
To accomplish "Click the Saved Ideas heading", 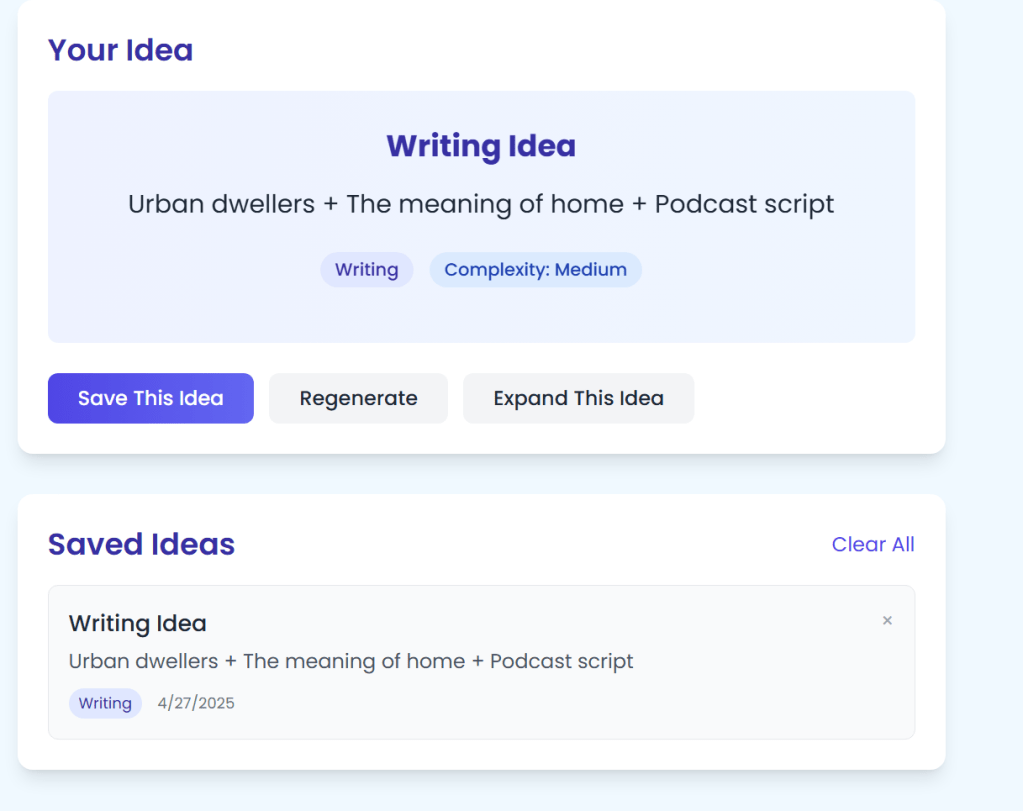I will pyautogui.click(x=141, y=544).
